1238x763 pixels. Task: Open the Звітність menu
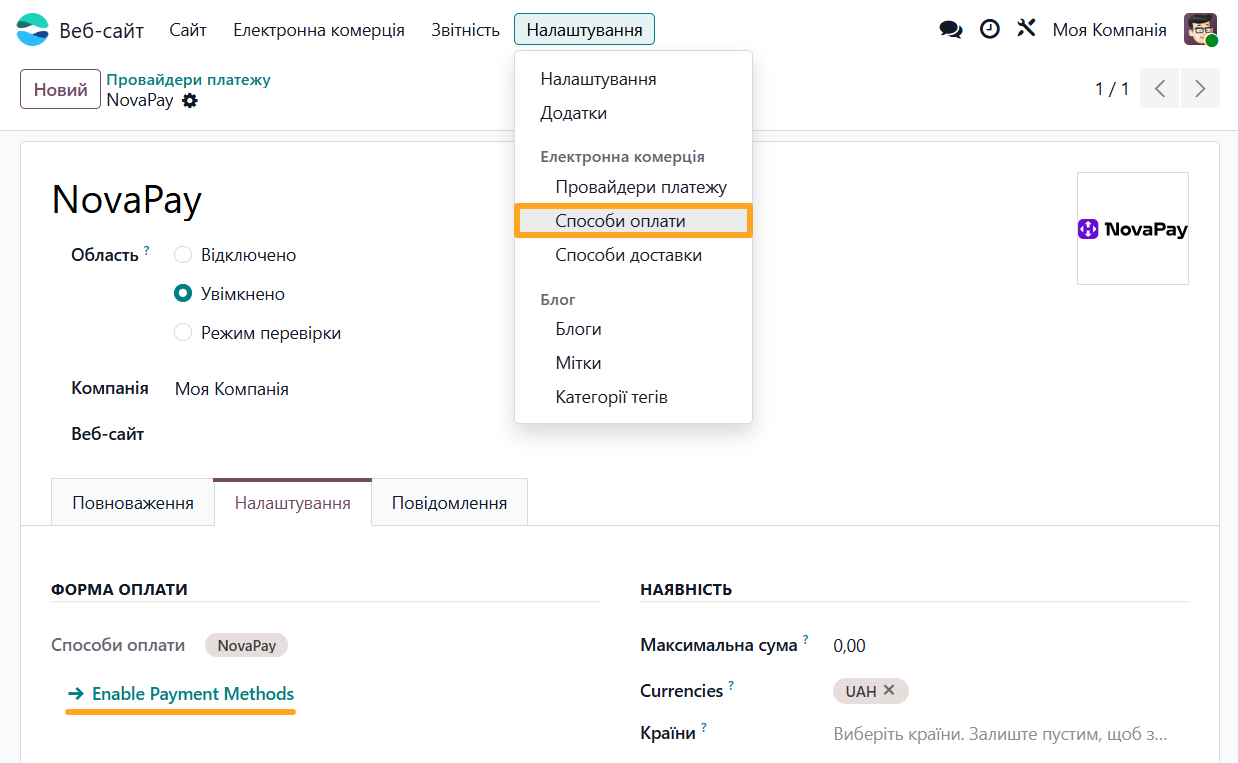(x=465, y=30)
